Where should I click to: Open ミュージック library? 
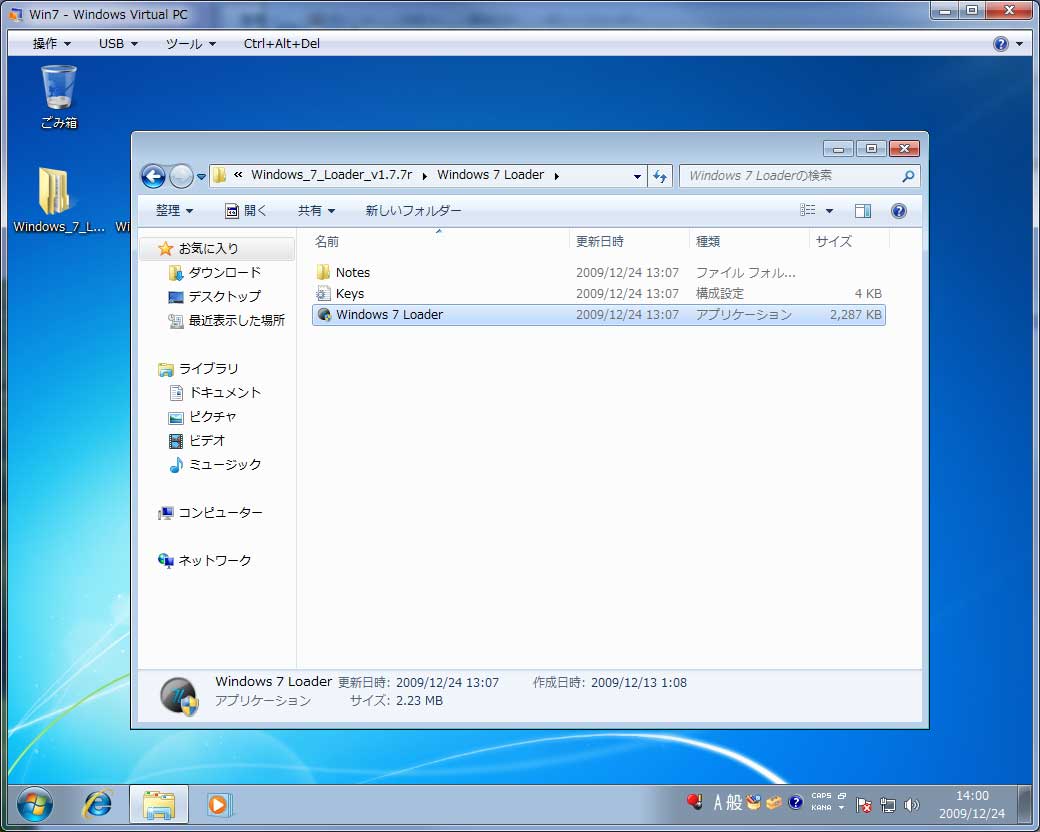click(215, 464)
